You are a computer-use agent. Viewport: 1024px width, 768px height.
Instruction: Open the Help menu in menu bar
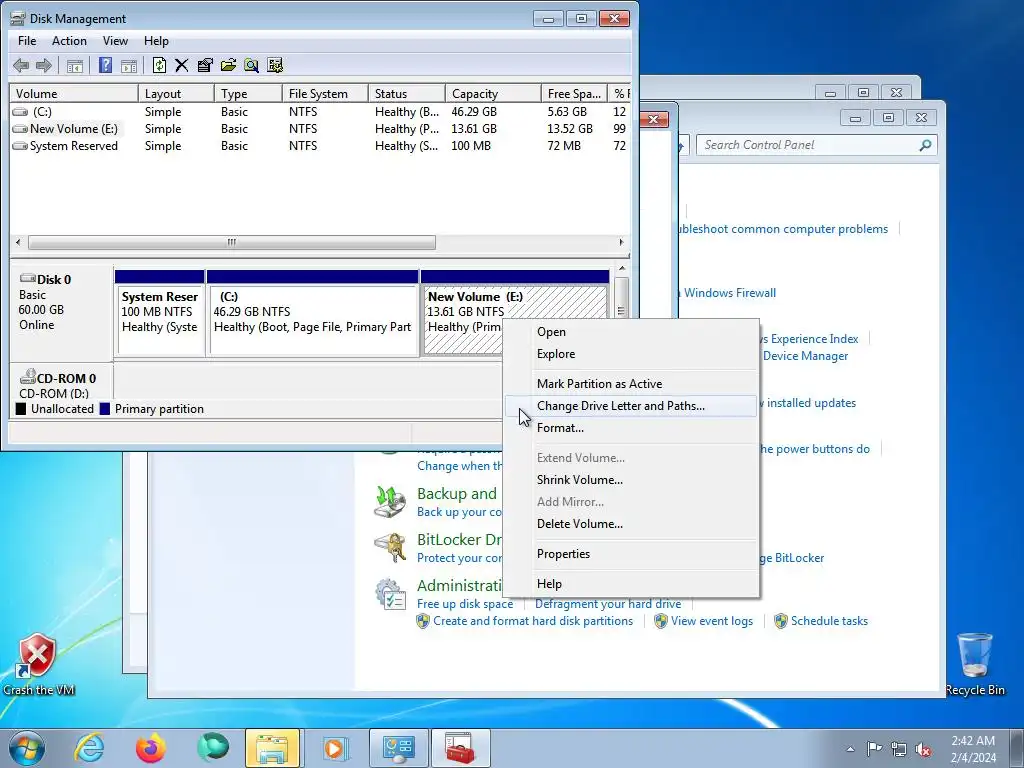click(x=156, y=41)
